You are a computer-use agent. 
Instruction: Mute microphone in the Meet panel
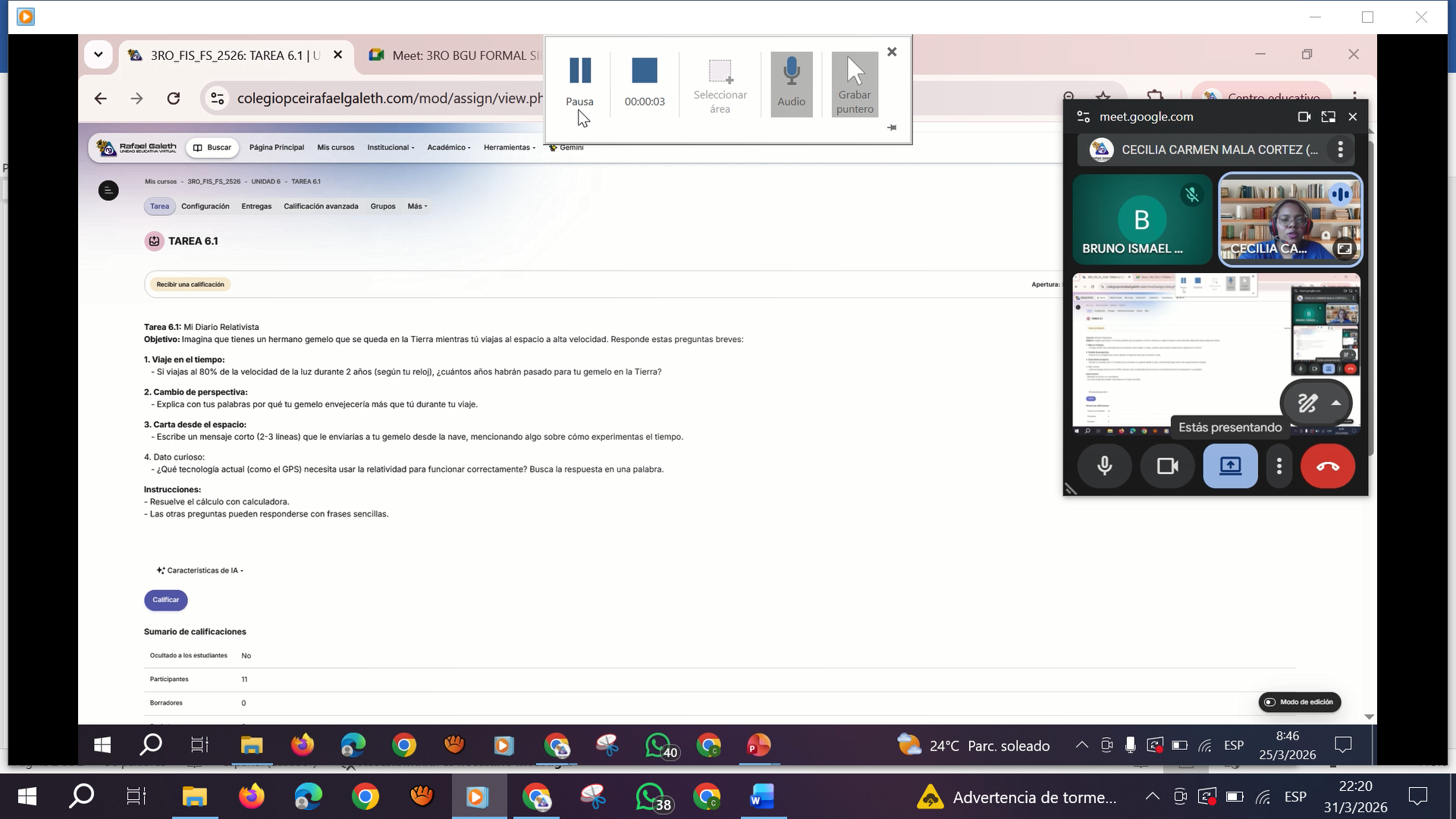click(x=1105, y=466)
